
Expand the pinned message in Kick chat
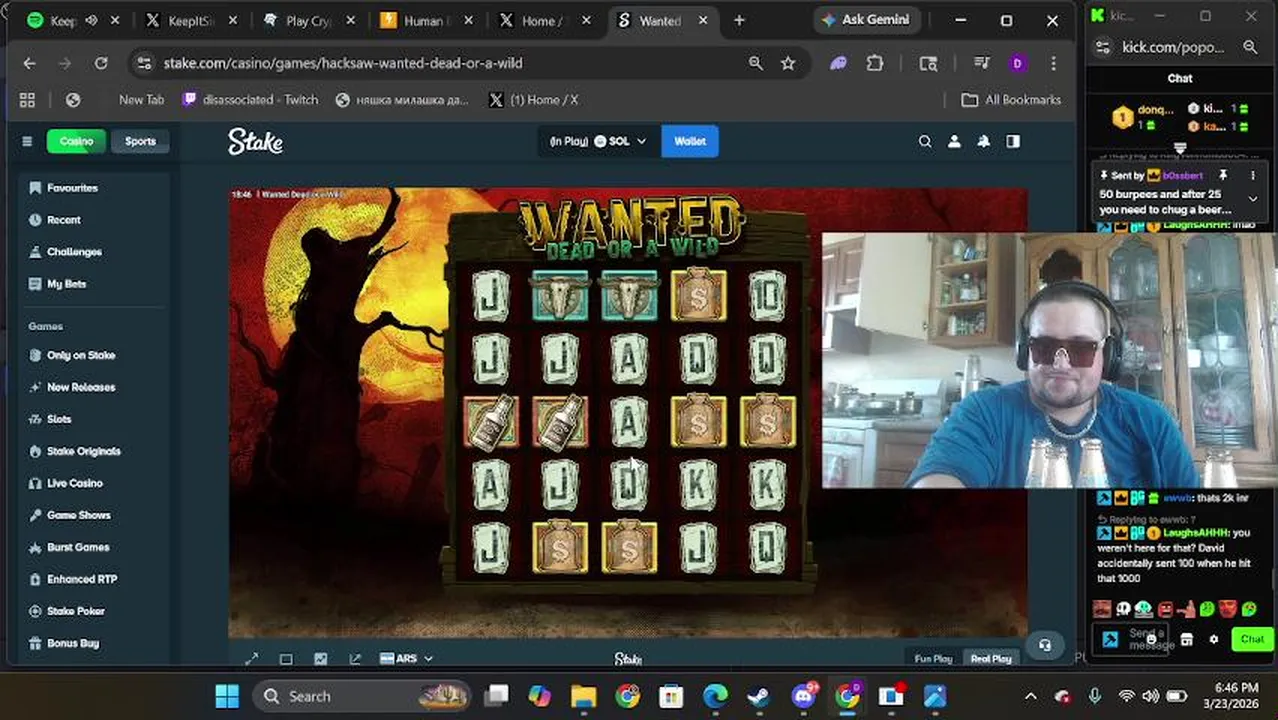tap(1253, 198)
